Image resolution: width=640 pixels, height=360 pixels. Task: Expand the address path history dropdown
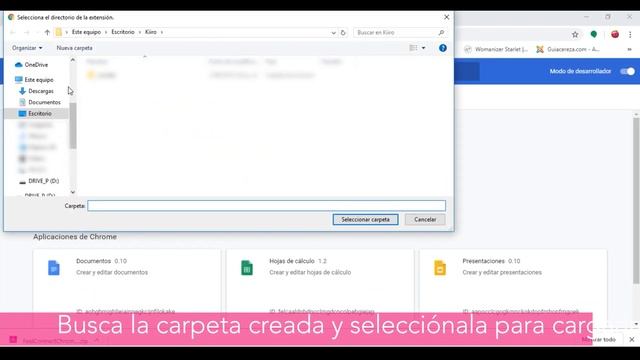tap(333, 33)
